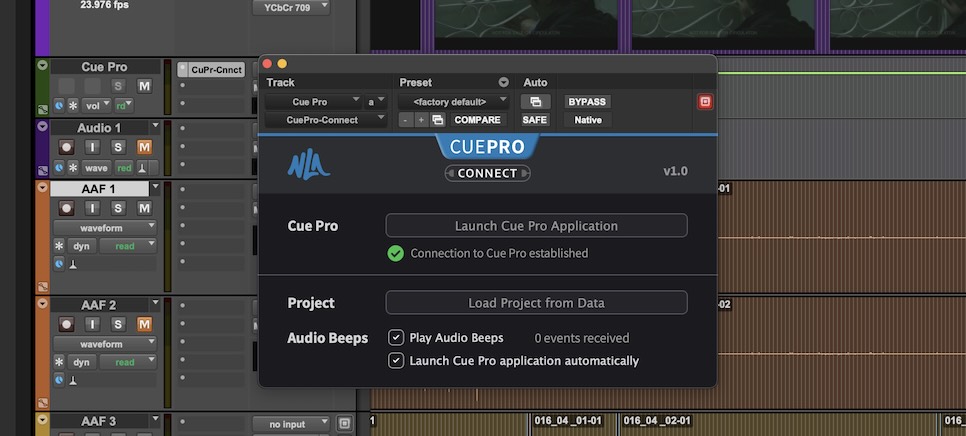Open the AAF 3 track name arrow menu
The image size is (966, 436).
(x=155, y=420)
